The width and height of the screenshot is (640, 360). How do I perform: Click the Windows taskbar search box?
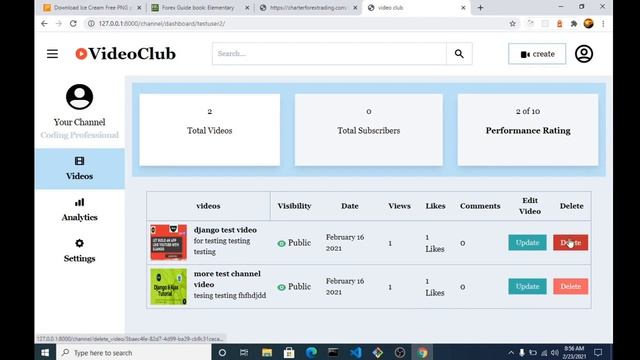coord(133,352)
